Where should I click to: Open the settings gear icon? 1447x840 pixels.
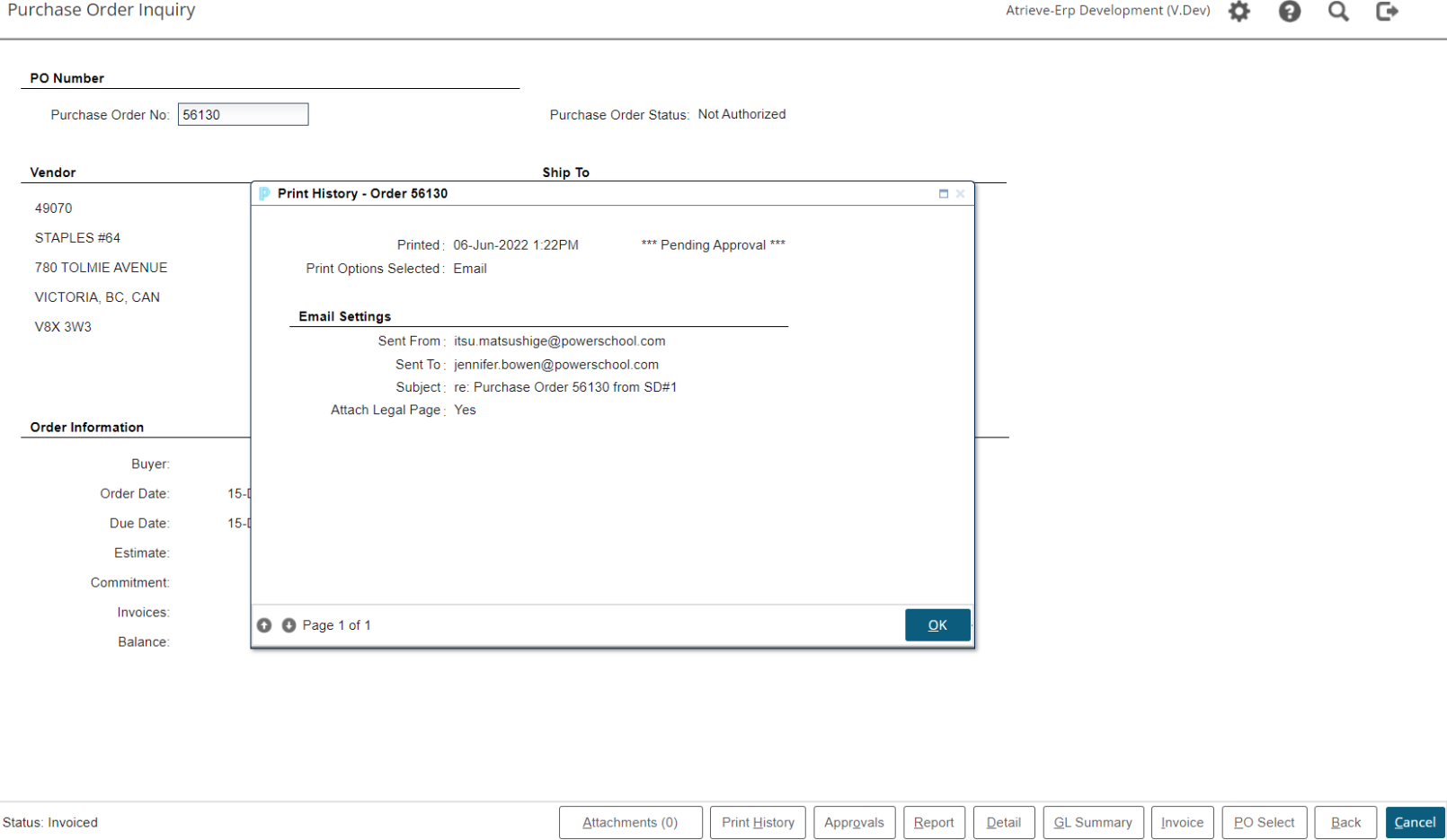(x=1239, y=12)
